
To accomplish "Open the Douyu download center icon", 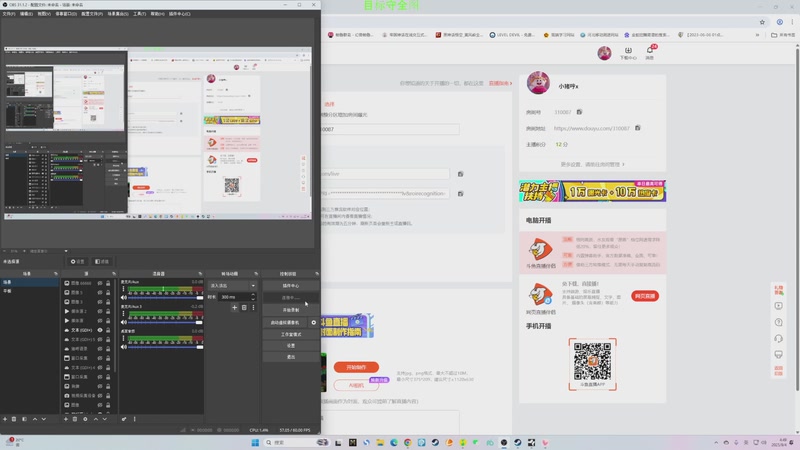I will point(628,53).
